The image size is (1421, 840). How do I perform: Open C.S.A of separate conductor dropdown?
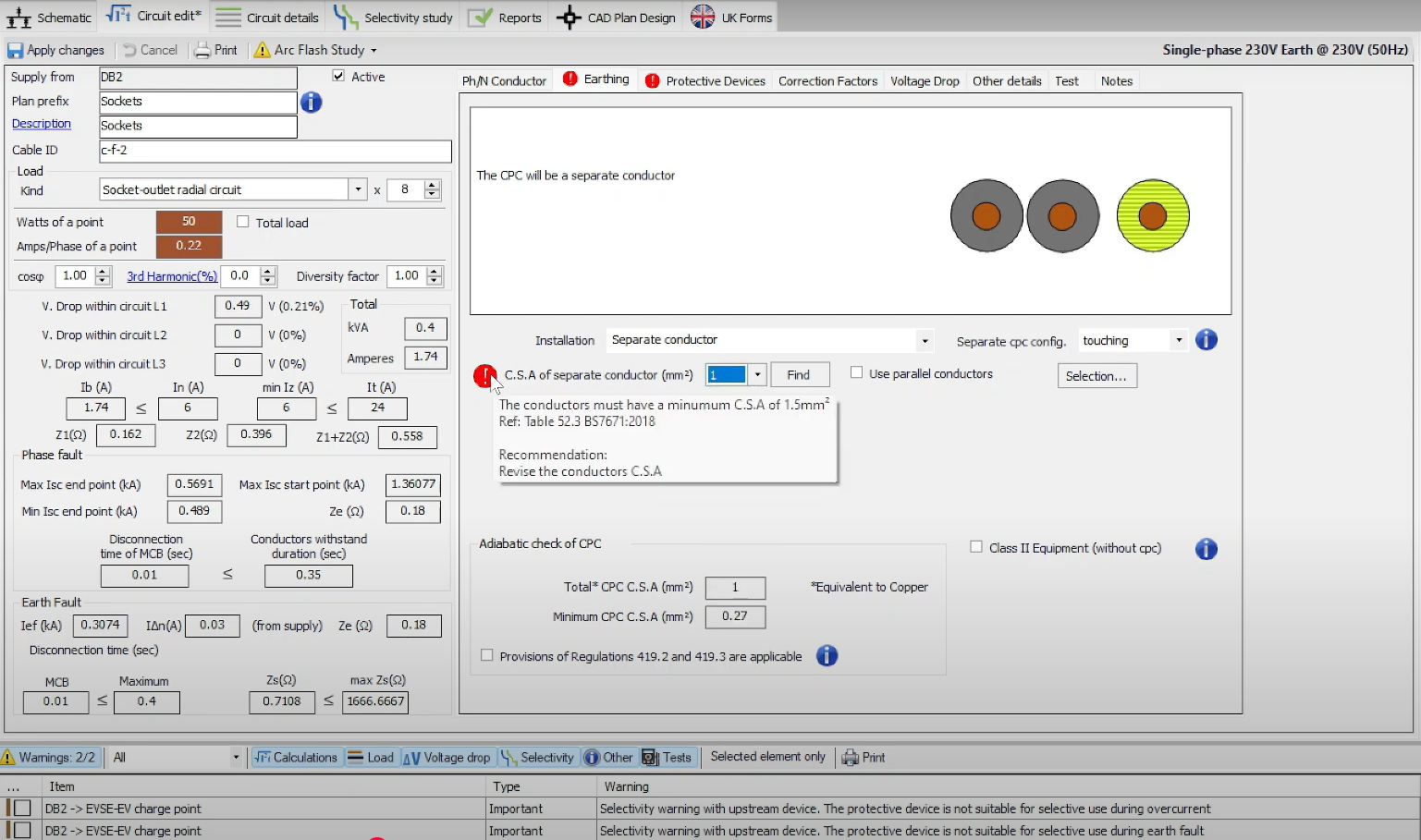point(757,374)
